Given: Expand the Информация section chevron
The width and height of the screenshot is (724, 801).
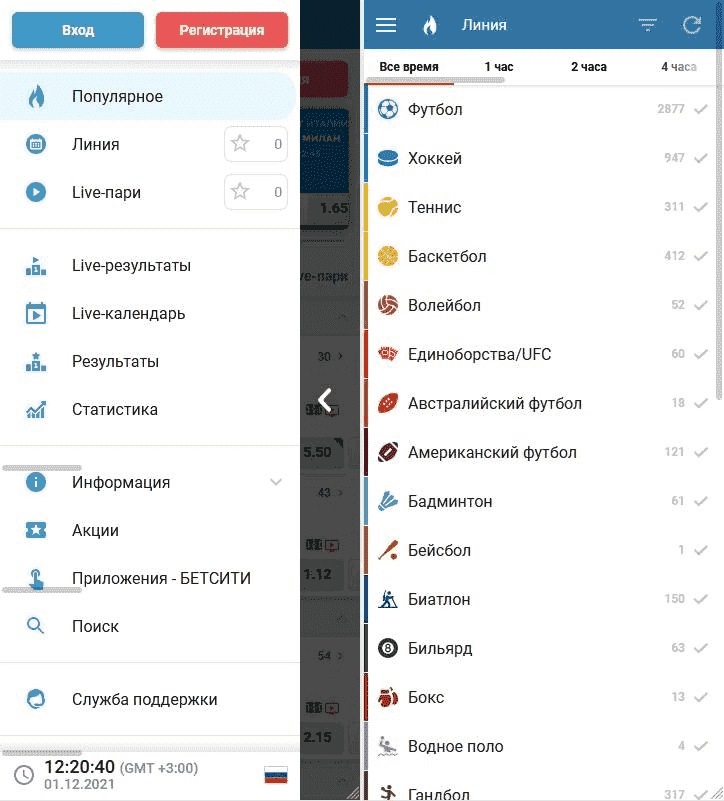Looking at the screenshot, I should tap(276, 482).
